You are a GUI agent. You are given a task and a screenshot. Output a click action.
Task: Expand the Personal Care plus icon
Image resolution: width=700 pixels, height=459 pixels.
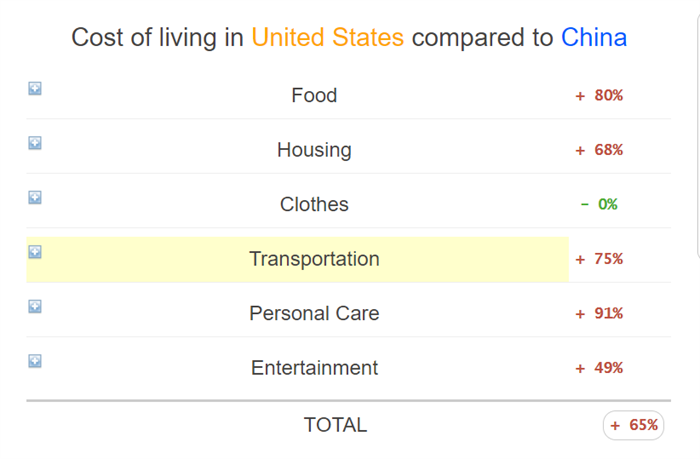(35, 306)
